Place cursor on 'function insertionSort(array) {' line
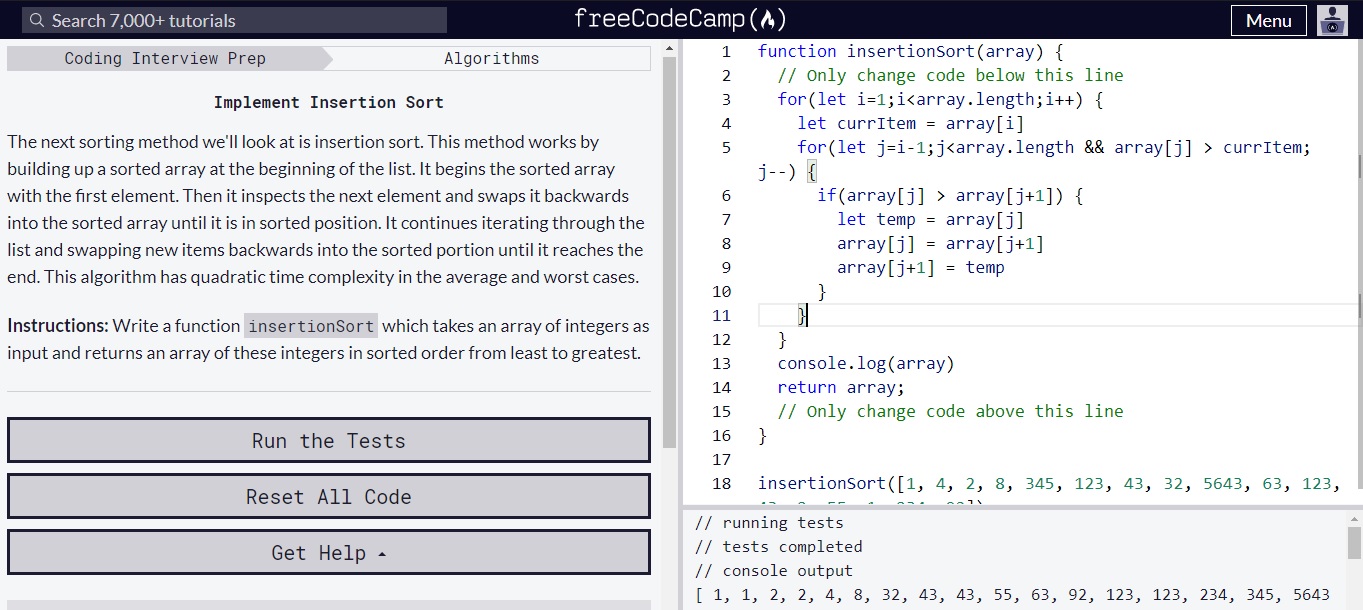 click(910, 51)
